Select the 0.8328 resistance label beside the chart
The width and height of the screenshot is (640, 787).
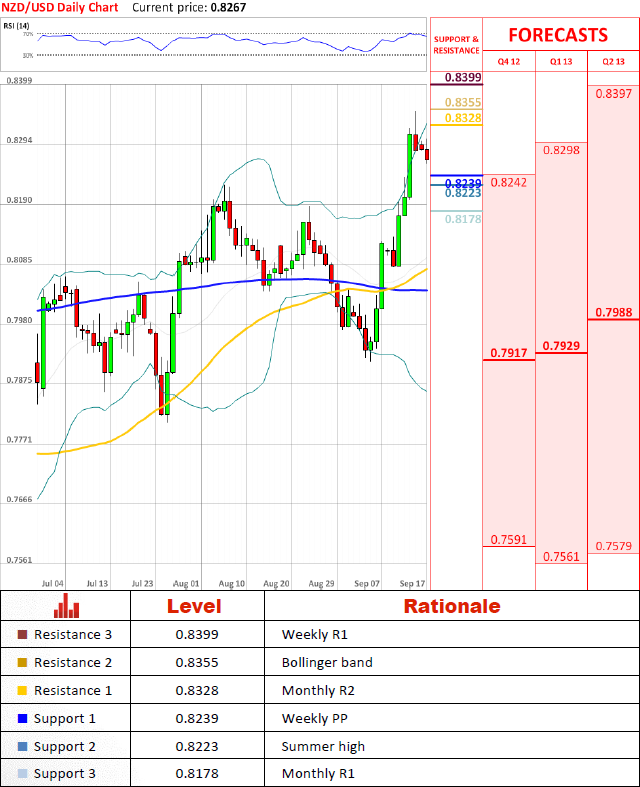[x=463, y=118]
